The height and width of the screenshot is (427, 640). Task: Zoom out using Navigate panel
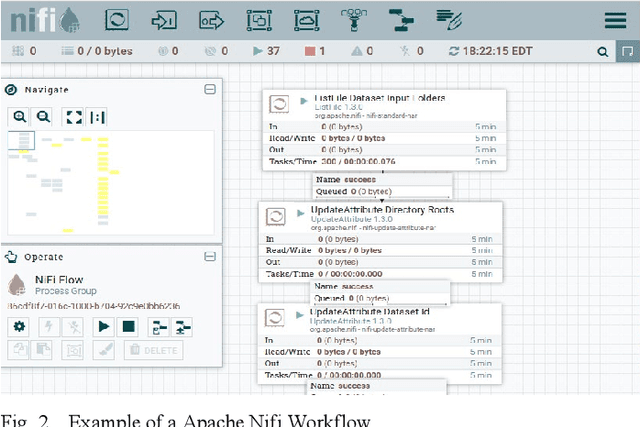pos(43,117)
